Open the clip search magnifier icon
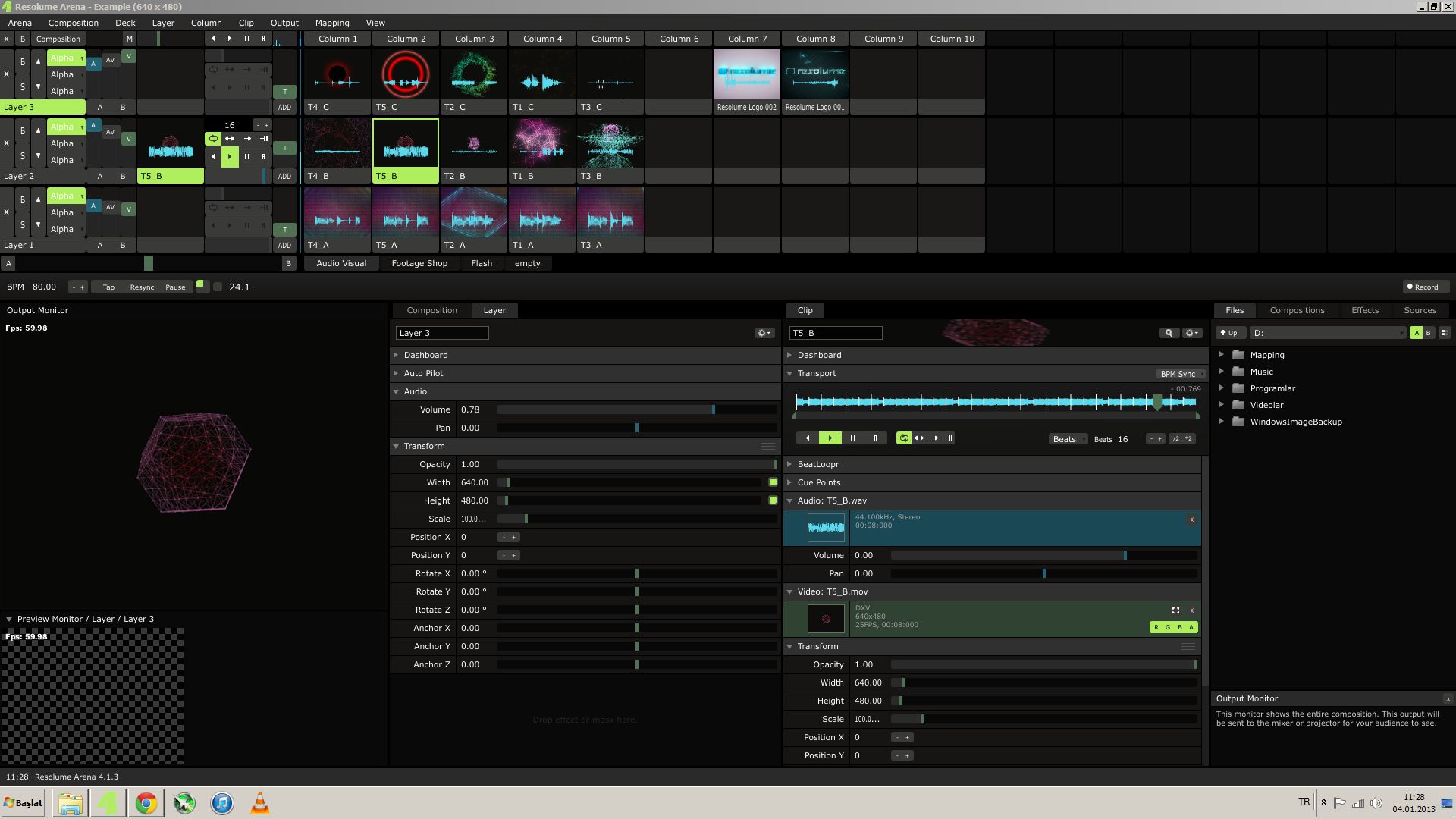Image resolution: width=1456 pixels, height=819 pixels. coord(1169,333)
